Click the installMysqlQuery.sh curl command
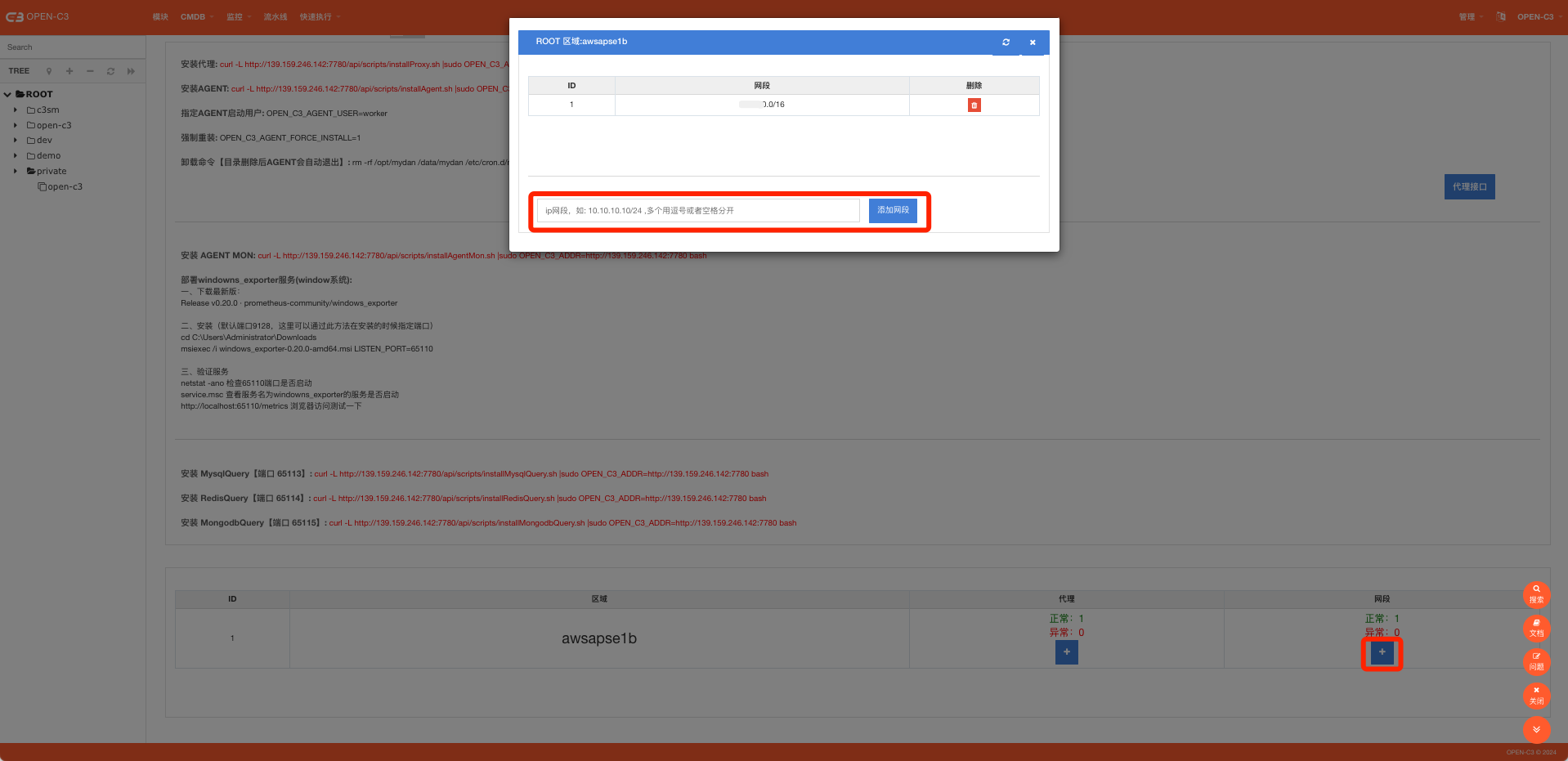The height and width of the screenshot is (761, 1568). tap(541, 473)
